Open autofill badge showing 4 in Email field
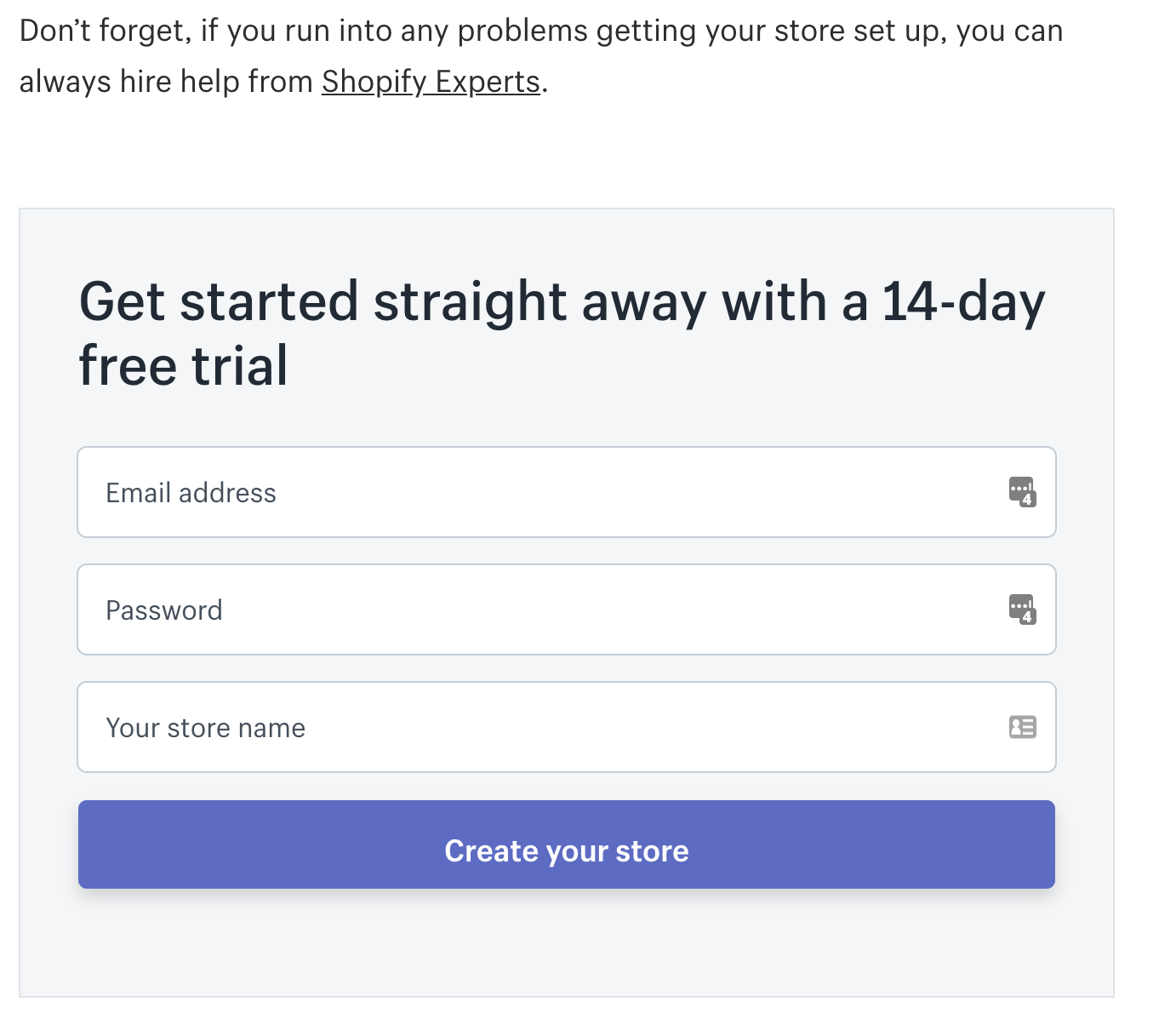Viewport: 1176px width, 1030px height. pos(1028,500)
